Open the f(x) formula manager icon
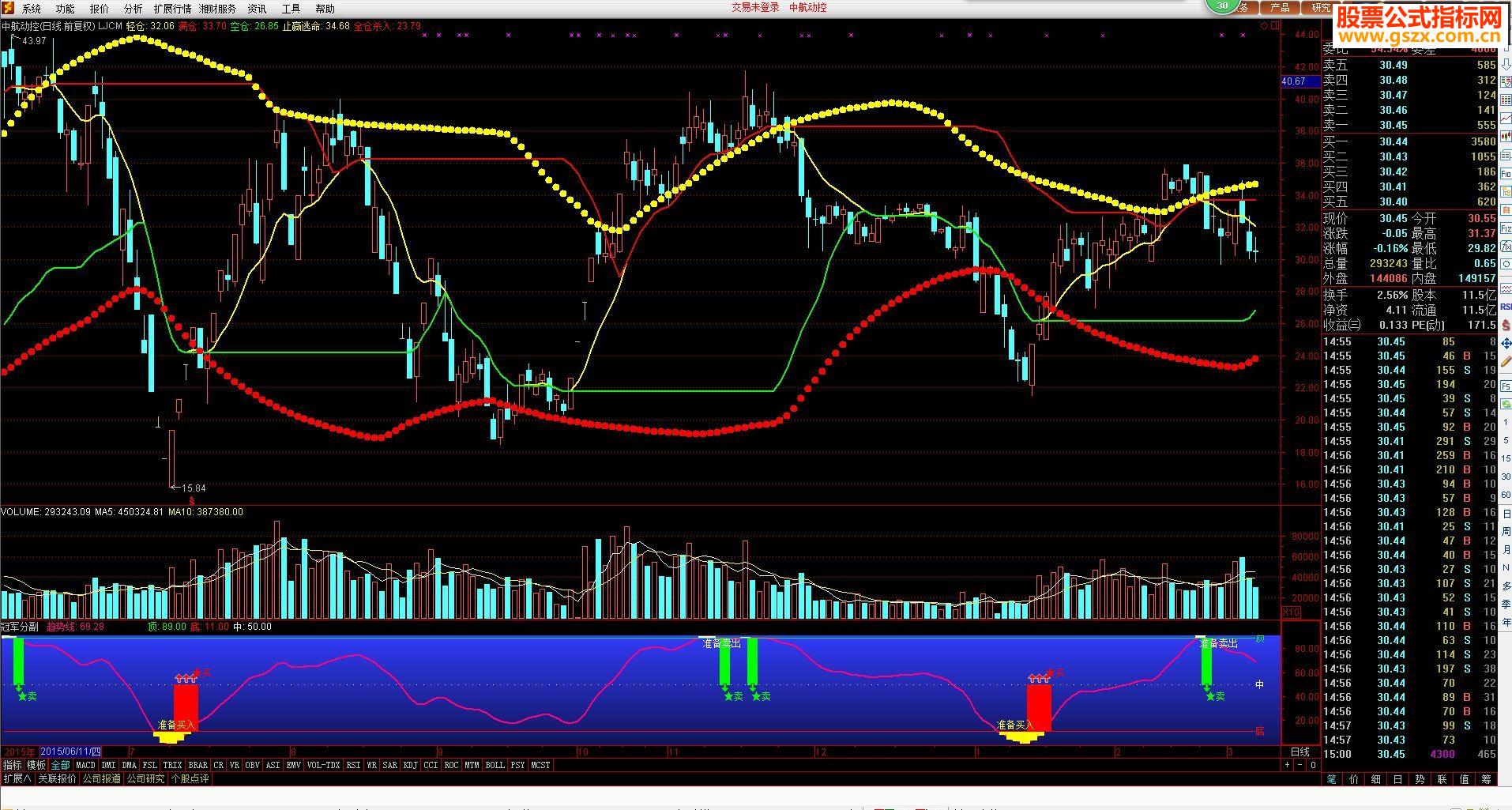1512x810 pixels. [1506, 247]
